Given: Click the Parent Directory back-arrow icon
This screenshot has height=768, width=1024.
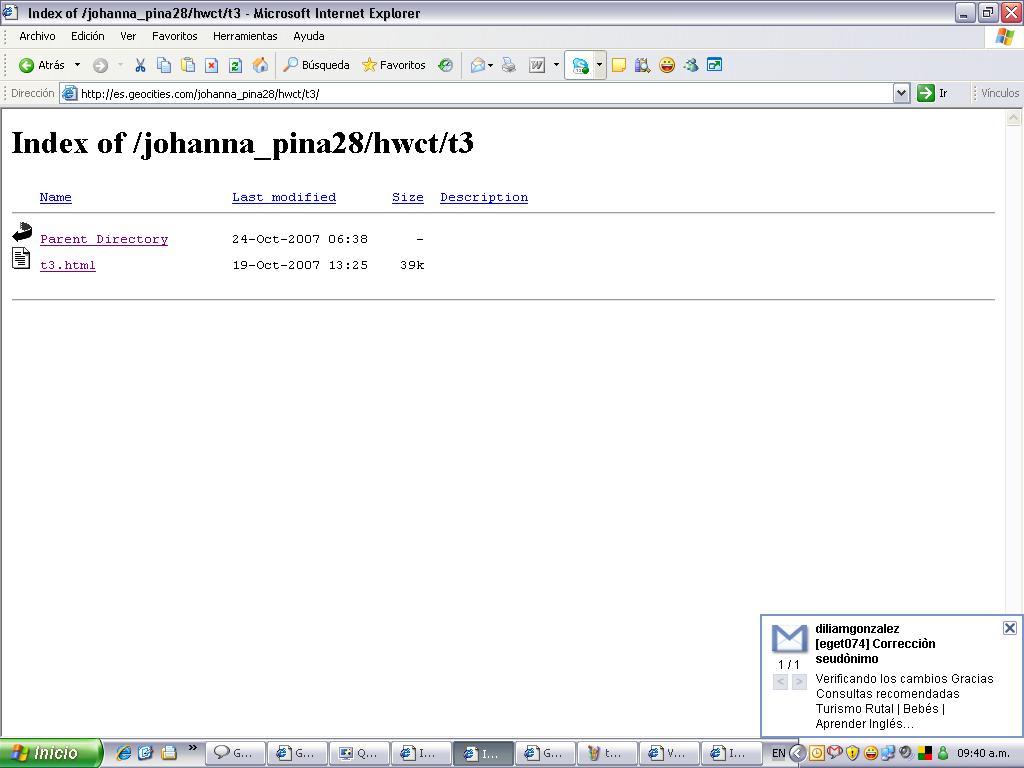Looking at the screenshot, I should 22,232.
